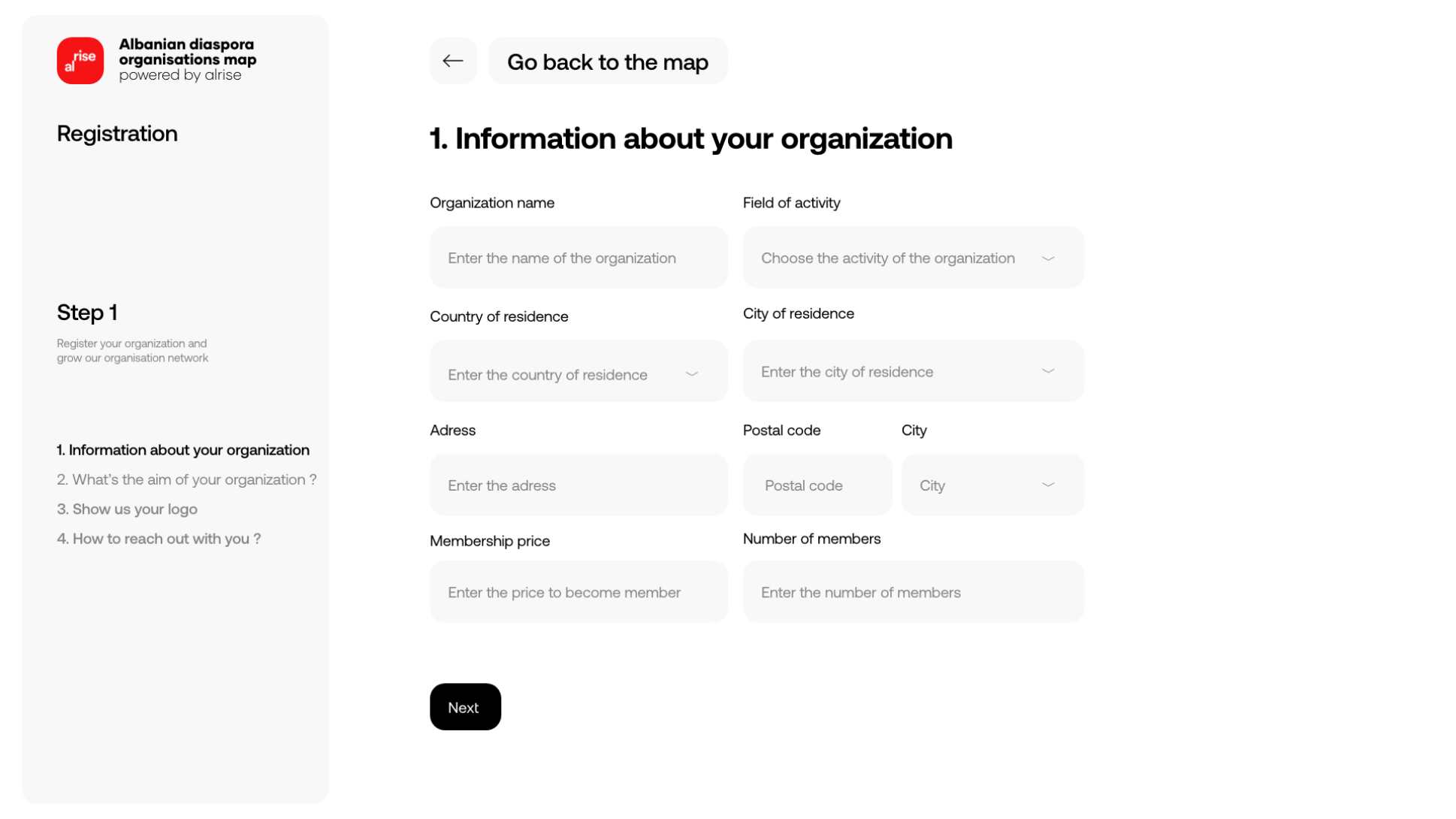The height and width of the screenshot is (819, 1456).
Task: Open the City of residence dropdown
Action: click(x=912, y=371)
